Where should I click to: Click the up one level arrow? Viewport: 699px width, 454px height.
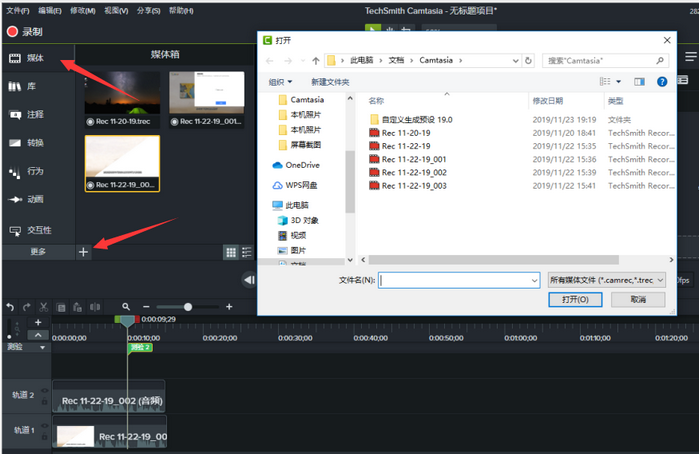(316, 61)
